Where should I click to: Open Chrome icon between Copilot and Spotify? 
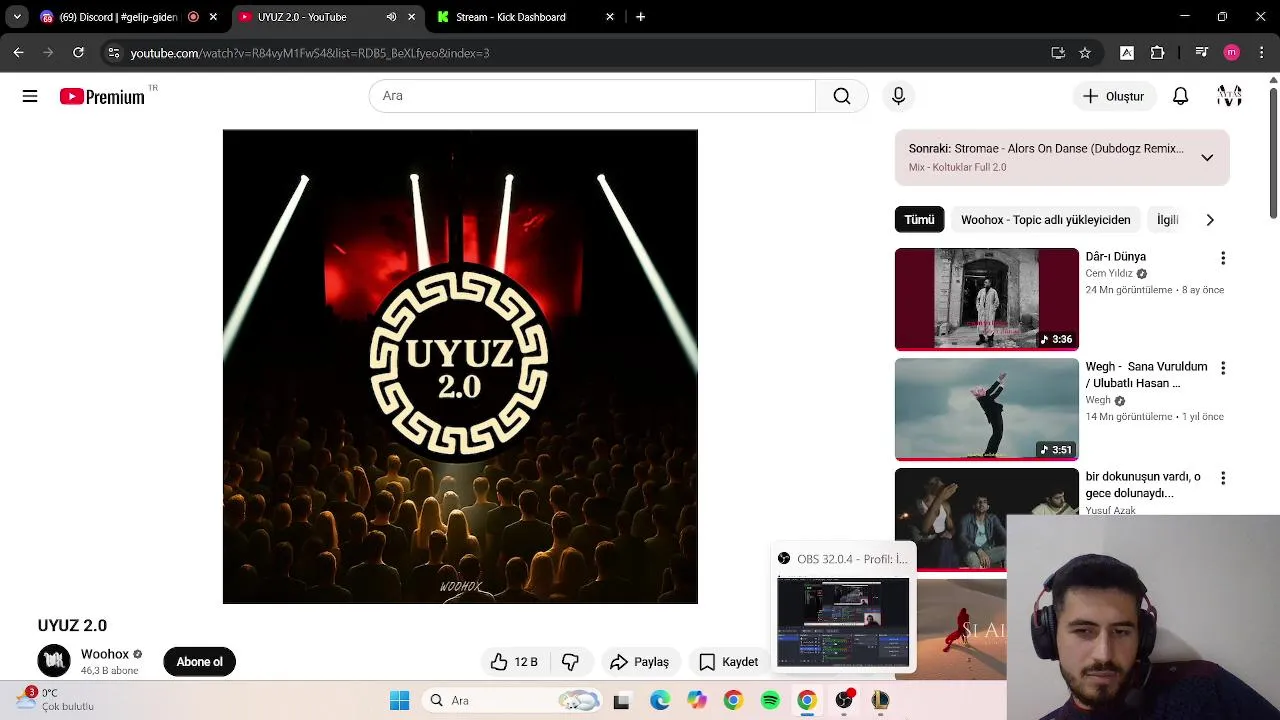point(733,701)
